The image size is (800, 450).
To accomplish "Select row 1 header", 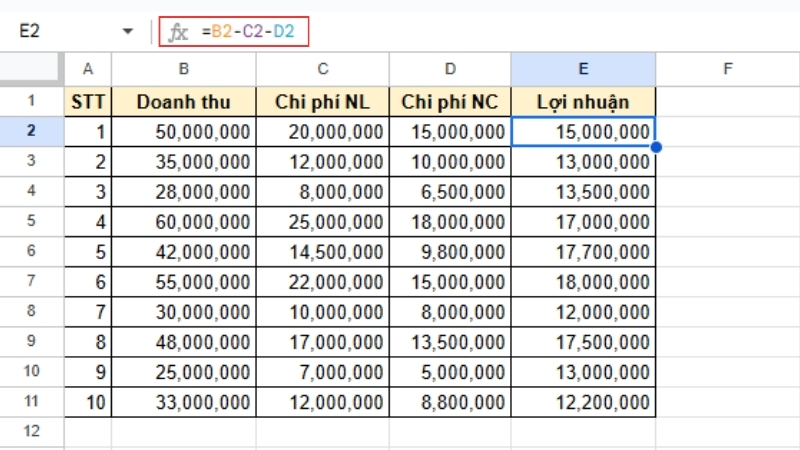I will 32,101.
